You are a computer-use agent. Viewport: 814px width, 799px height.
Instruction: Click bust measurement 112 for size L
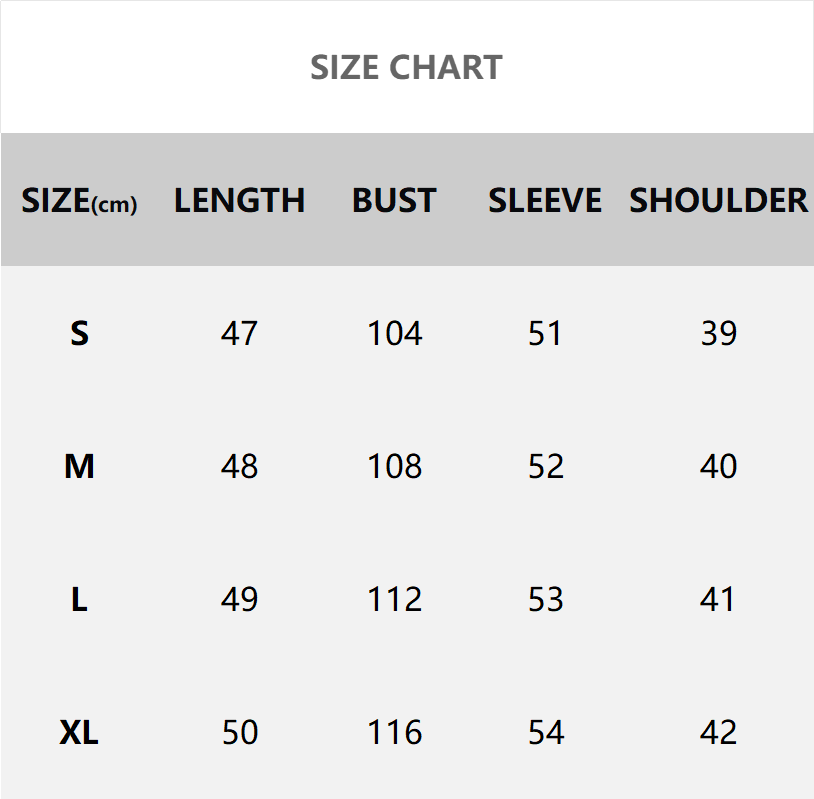click(x=394, y=599)
